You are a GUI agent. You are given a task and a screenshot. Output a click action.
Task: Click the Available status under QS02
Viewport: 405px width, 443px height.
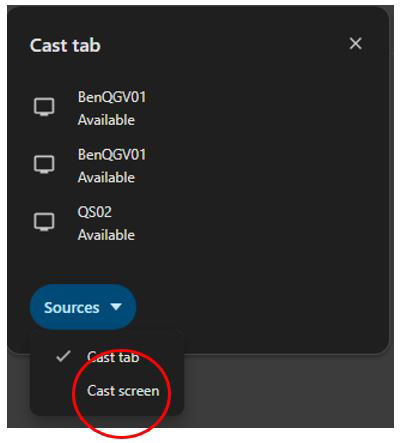pyautogui.click(x=106, y=235)
